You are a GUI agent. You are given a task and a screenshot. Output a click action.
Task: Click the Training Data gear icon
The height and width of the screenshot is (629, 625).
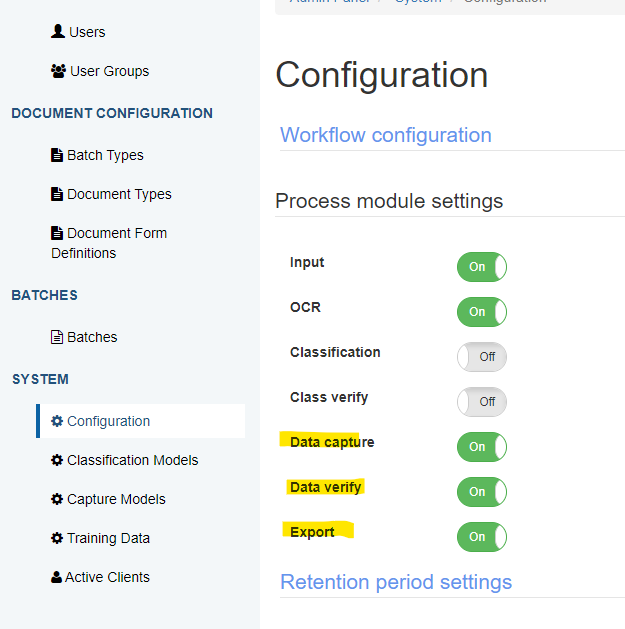click(x=57, y=538)
